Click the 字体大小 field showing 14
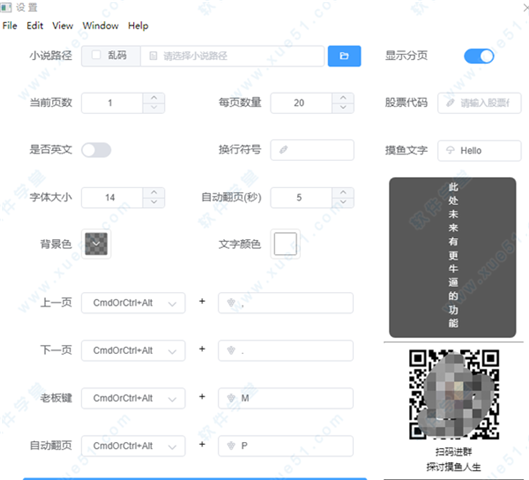The height and width of the screenshot is (480, 529). (112, 198)
